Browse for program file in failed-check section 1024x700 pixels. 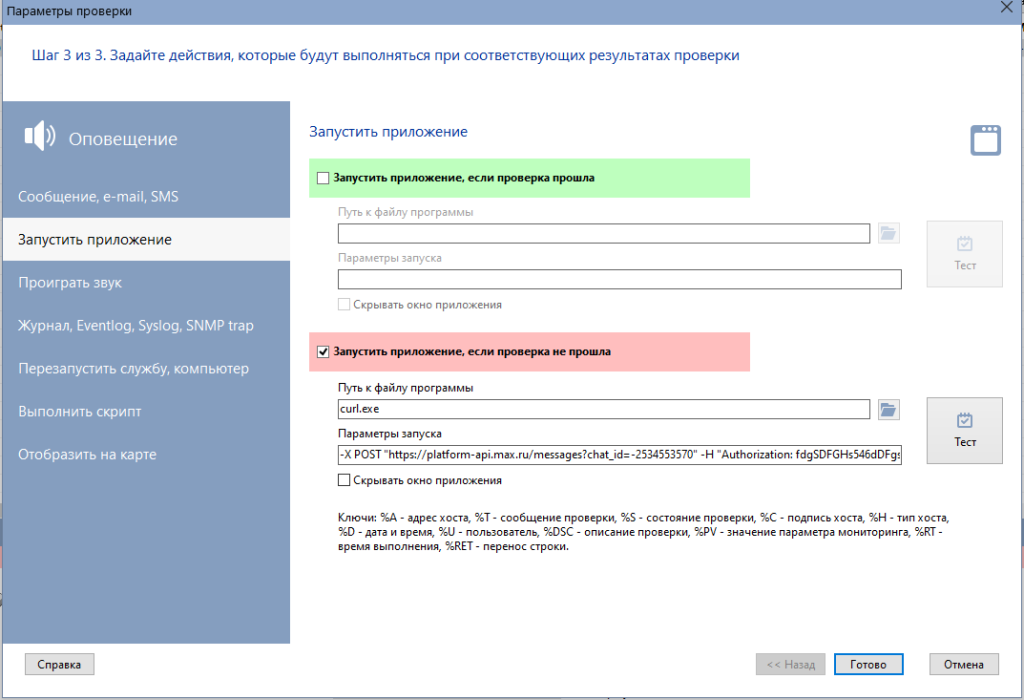coord(889,409)
